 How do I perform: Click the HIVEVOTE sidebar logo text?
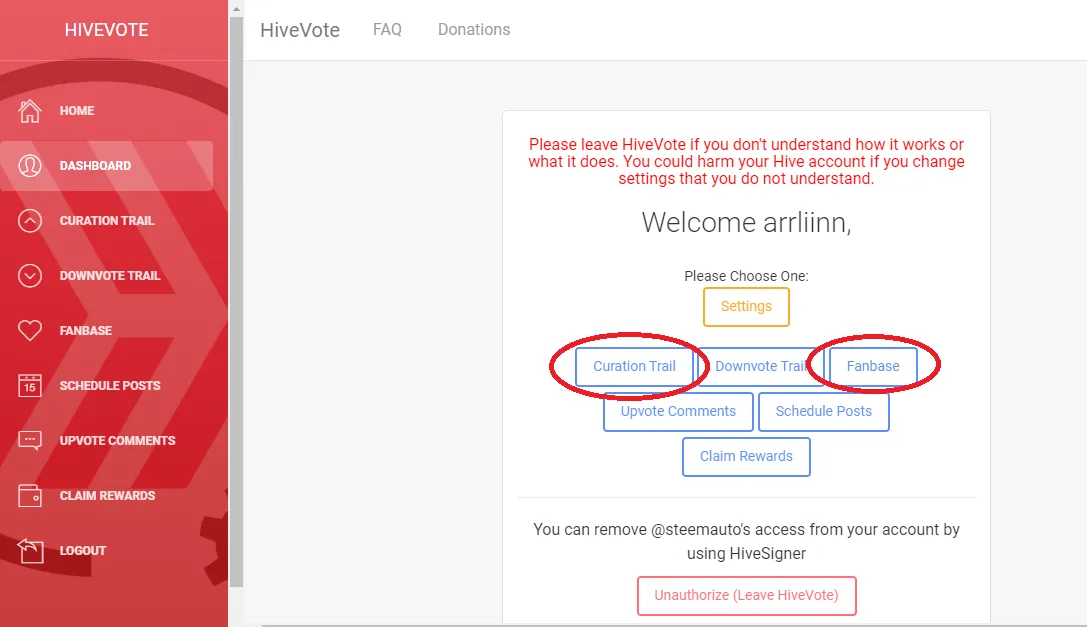click(x=107, y=30)
